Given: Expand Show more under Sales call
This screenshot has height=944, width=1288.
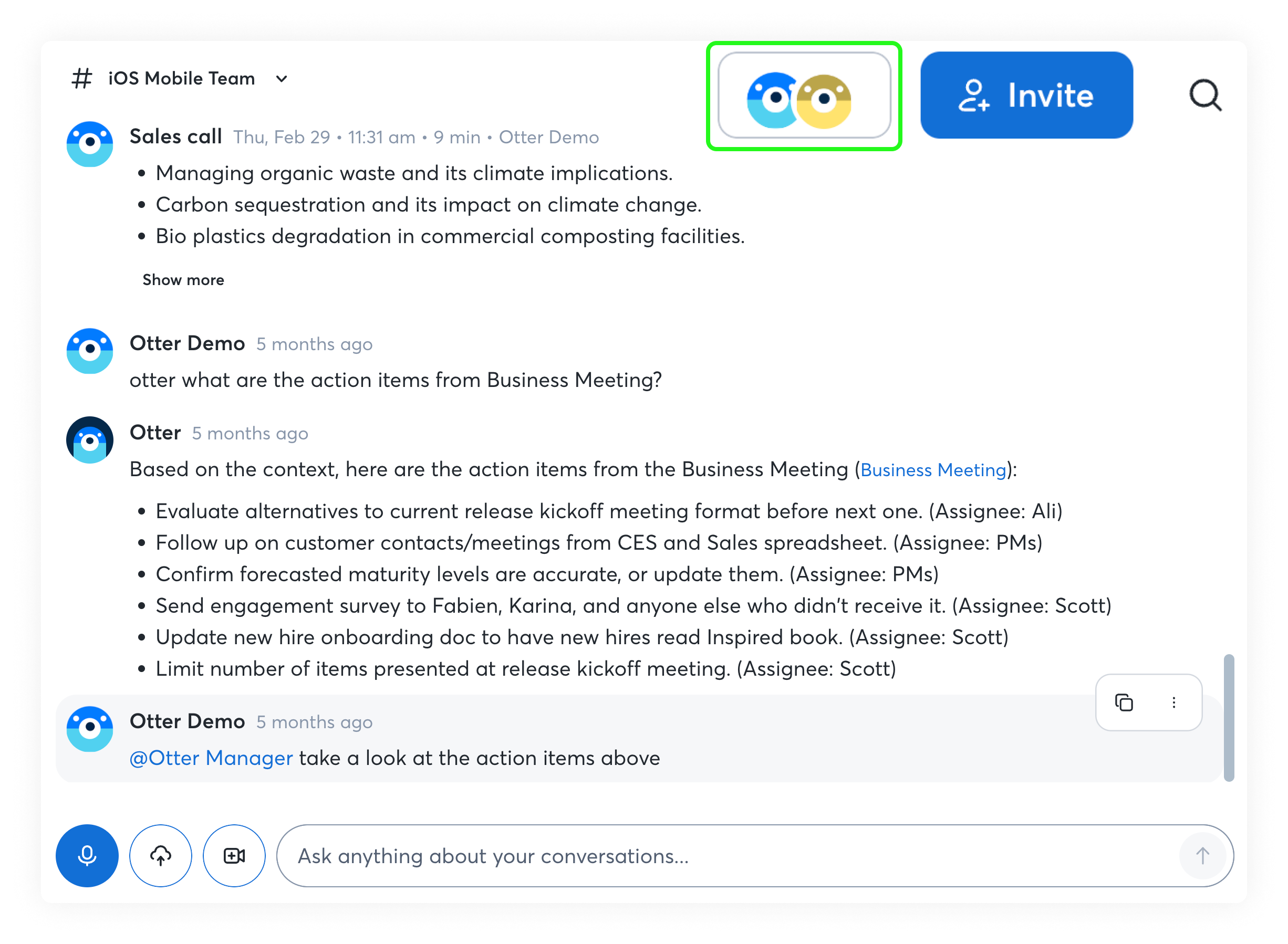Looking at the screenshot, I should (x=183, y=280).
